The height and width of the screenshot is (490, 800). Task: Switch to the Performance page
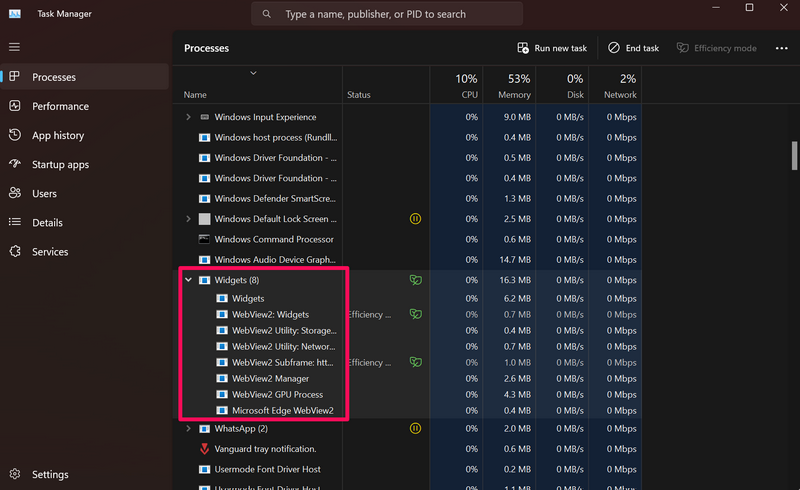click(x=60, y=106)
